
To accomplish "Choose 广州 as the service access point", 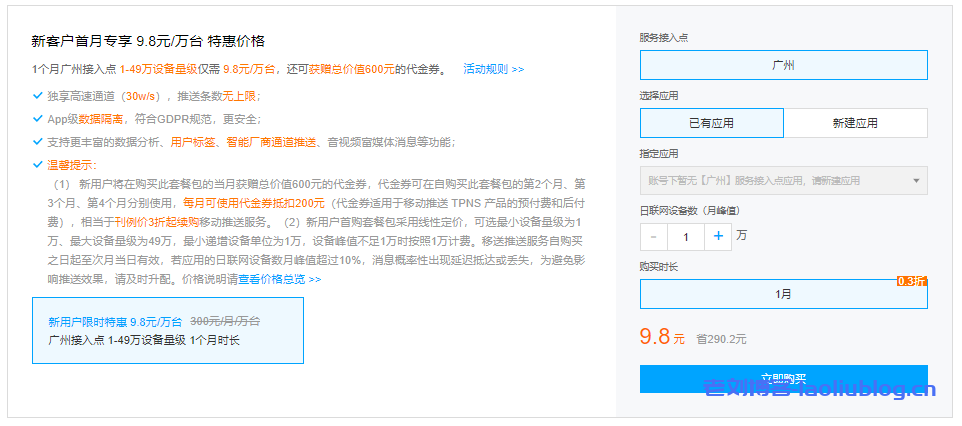I will pos(783,66).
